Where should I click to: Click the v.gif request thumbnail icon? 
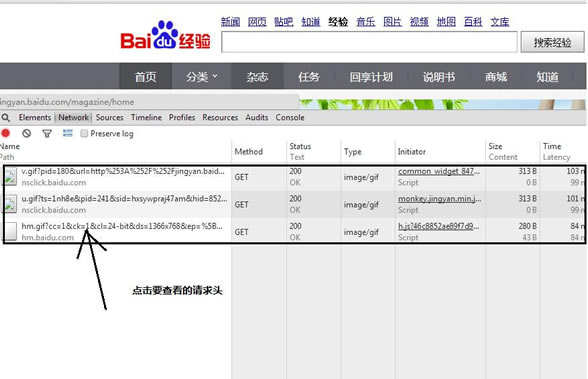point(10,177)
